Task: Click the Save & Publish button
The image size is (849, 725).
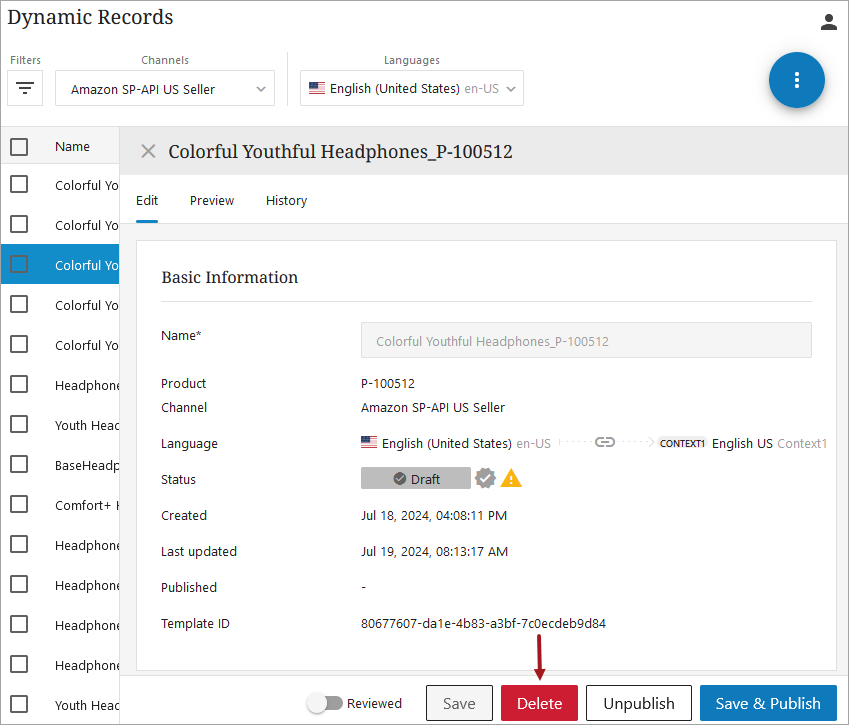Action: (x=768, y=703)
